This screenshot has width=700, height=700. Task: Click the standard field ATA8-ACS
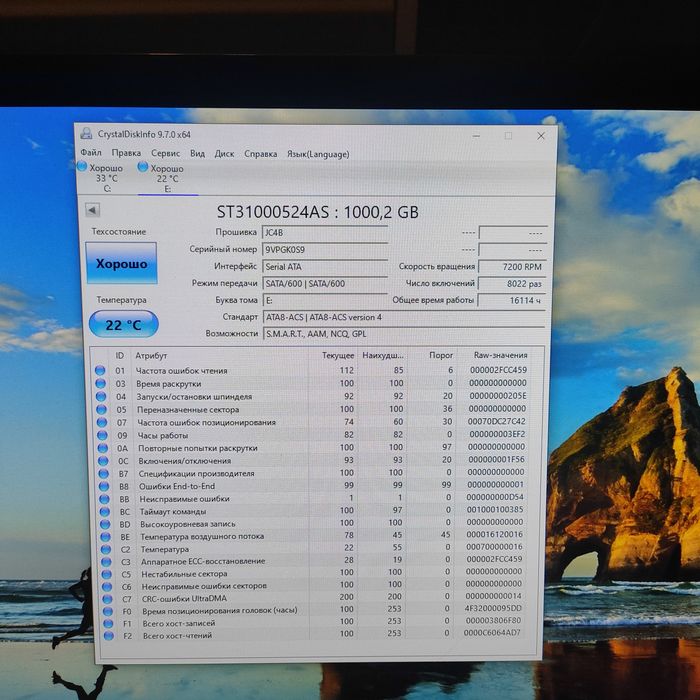[404, 317]
